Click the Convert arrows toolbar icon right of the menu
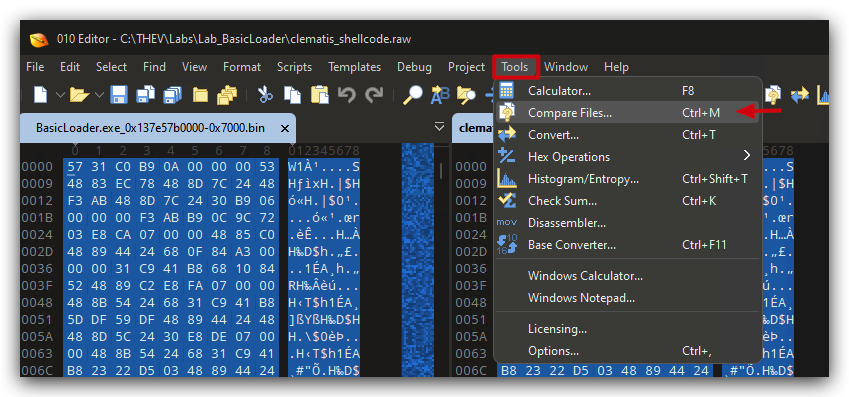This screenshot has height=397, width=849. (799, 95)
